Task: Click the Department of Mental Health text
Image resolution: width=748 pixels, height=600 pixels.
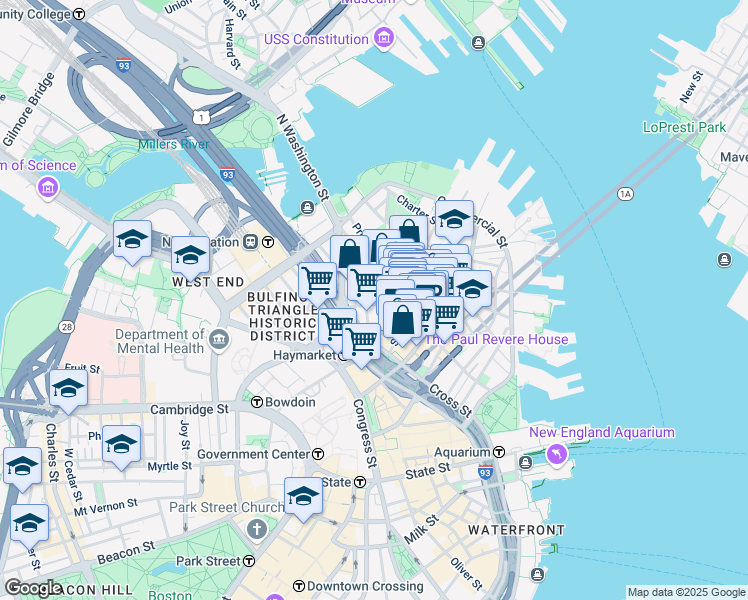Action: [160, 341]
